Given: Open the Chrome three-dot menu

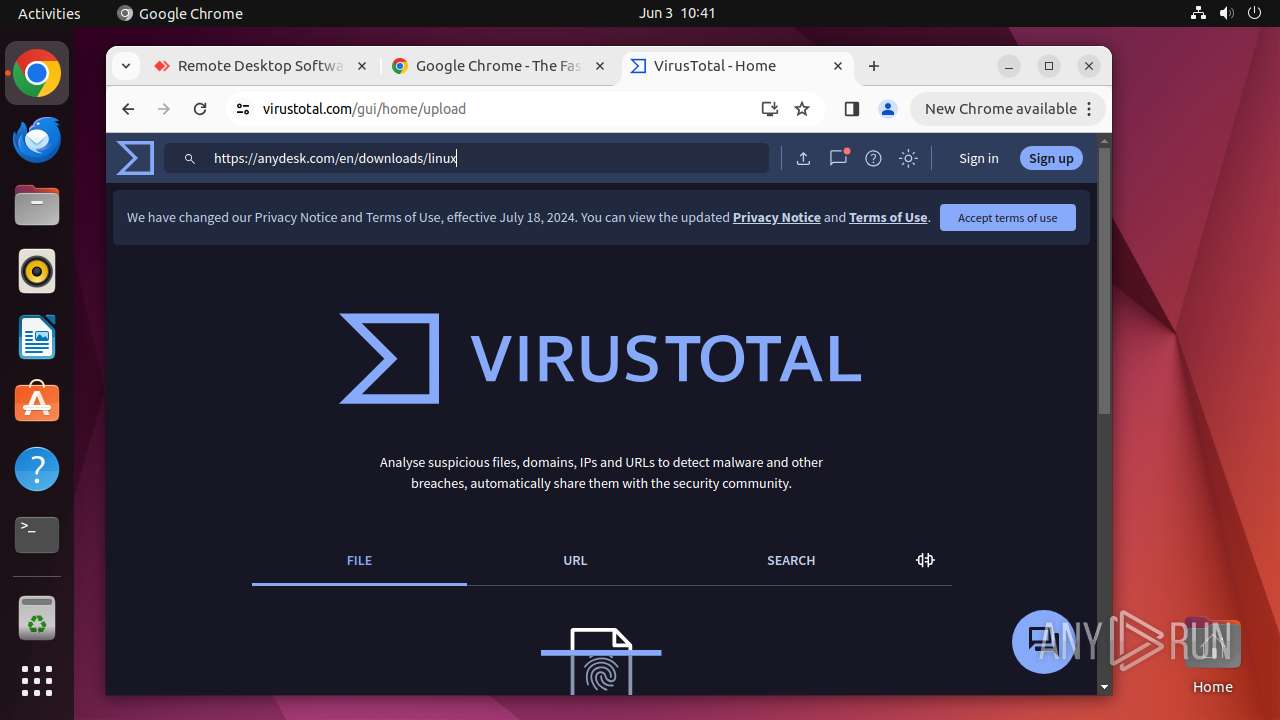Looking at the screenshot, I should pos(1090,109).
